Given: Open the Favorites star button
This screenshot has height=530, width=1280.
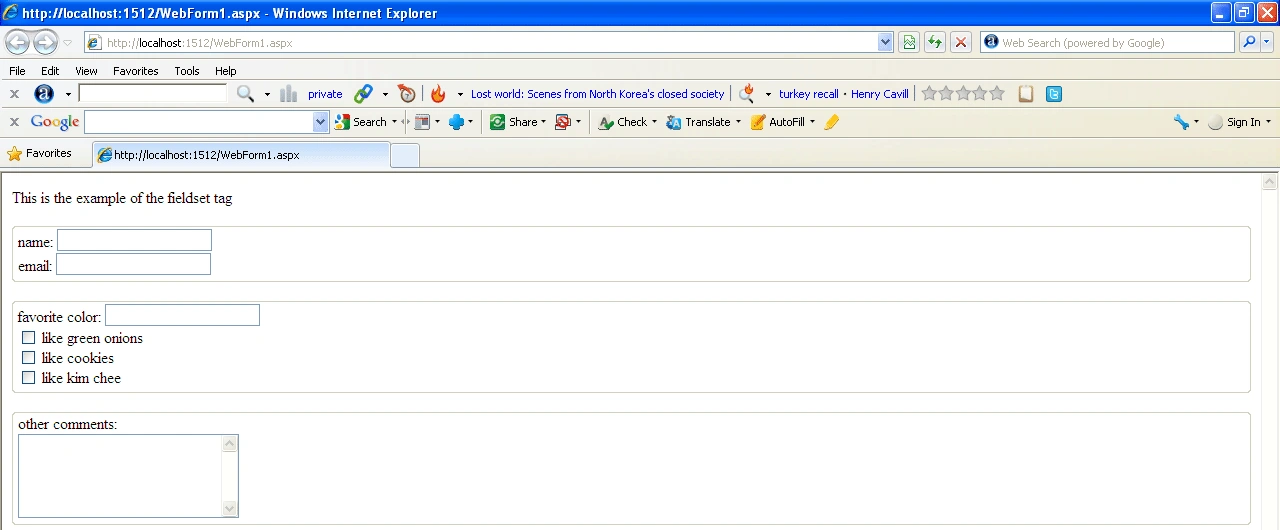Looking at the screenshot, I should click(40, 154).
